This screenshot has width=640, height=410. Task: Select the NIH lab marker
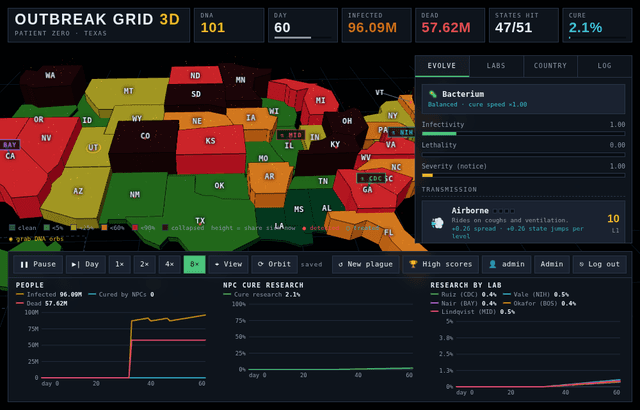(x=402, y=133)
